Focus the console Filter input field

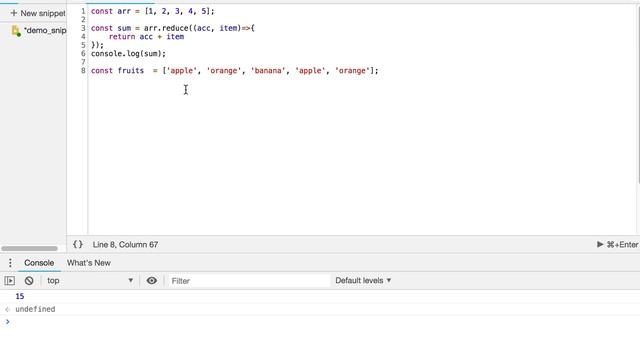(248, 281)
